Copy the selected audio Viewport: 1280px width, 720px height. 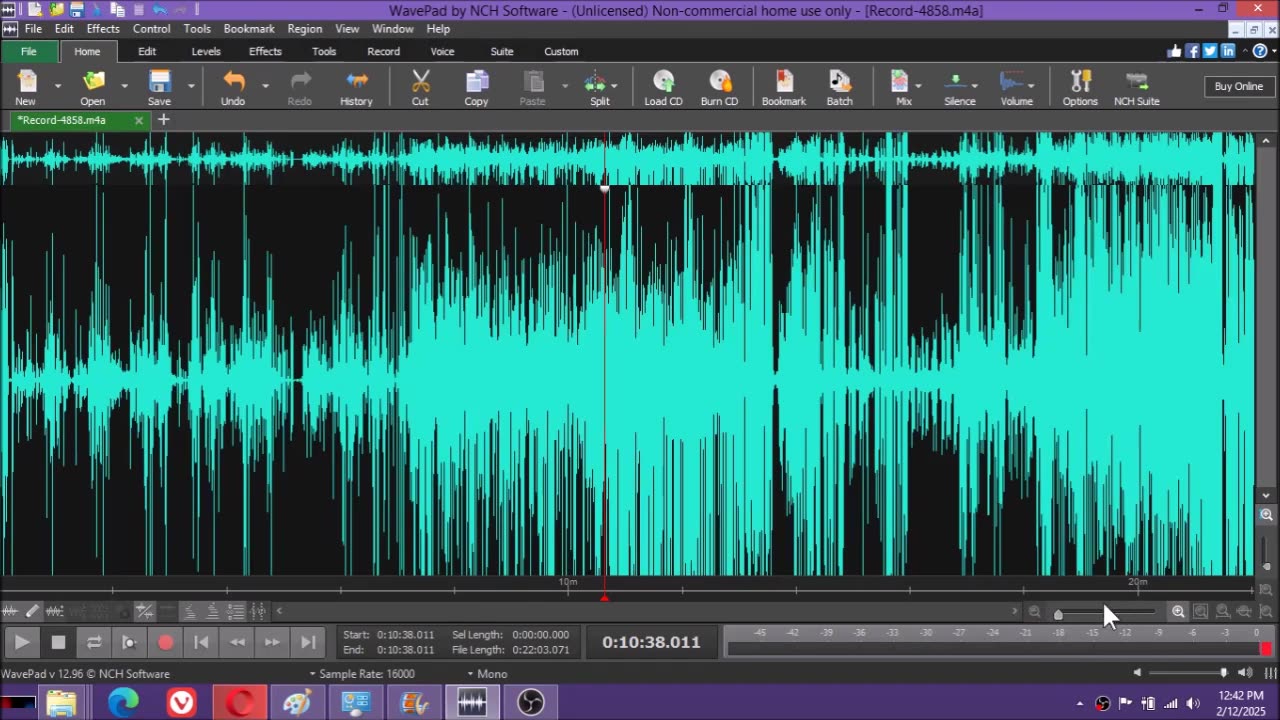pos(476,87)
